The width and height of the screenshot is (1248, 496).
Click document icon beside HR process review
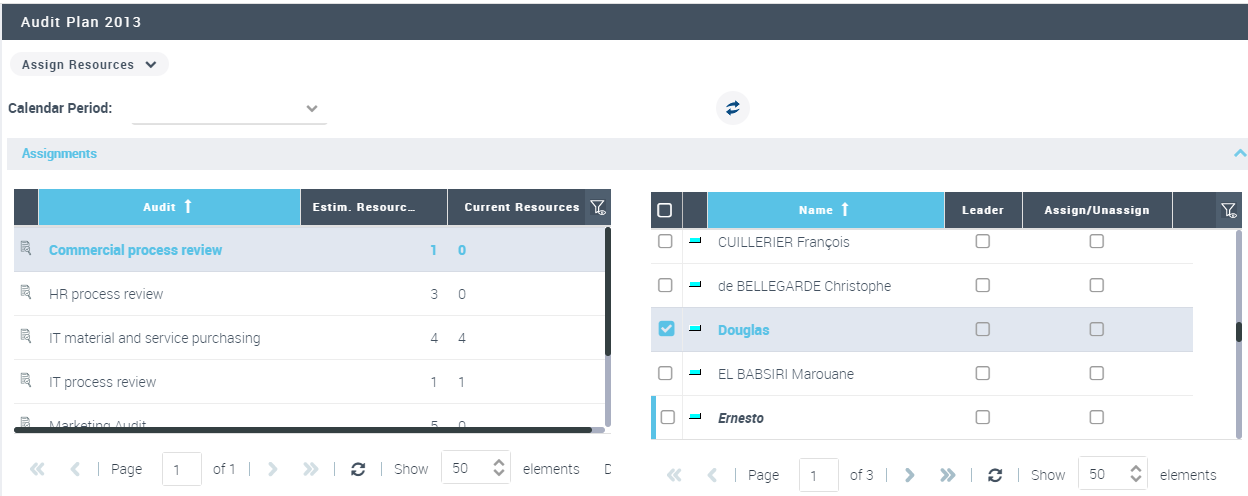pos(26,294)
